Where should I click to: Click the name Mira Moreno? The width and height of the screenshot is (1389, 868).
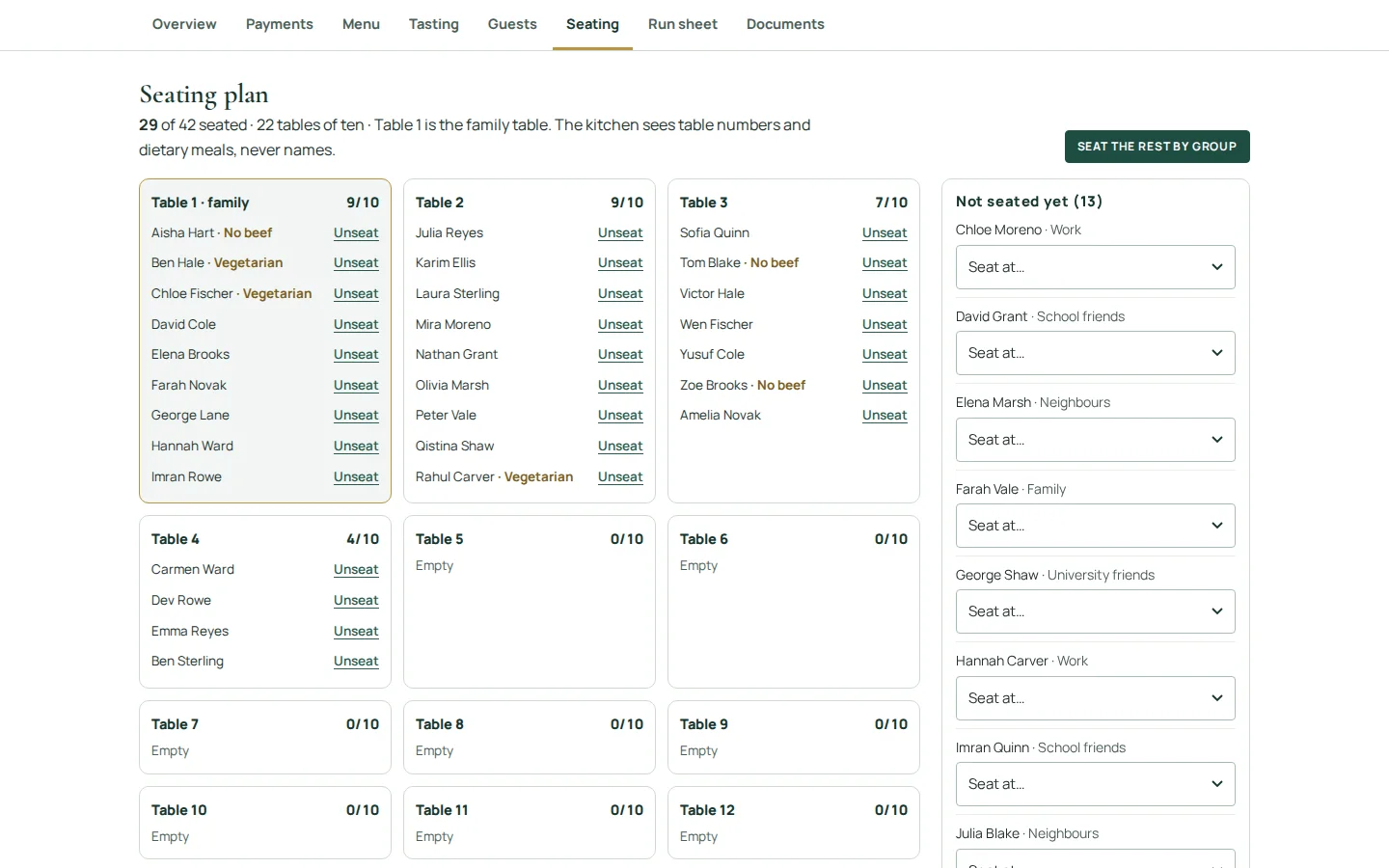[453, 324]
